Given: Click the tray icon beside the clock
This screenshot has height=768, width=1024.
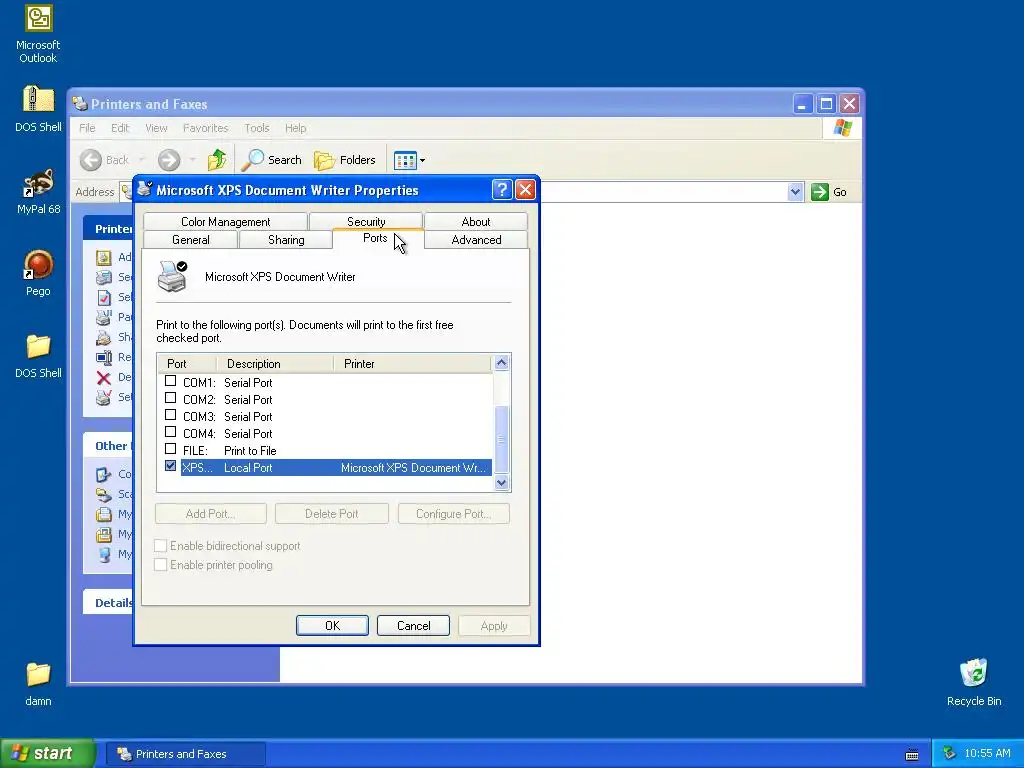Looking at the screenshot, I should (949, 754).
